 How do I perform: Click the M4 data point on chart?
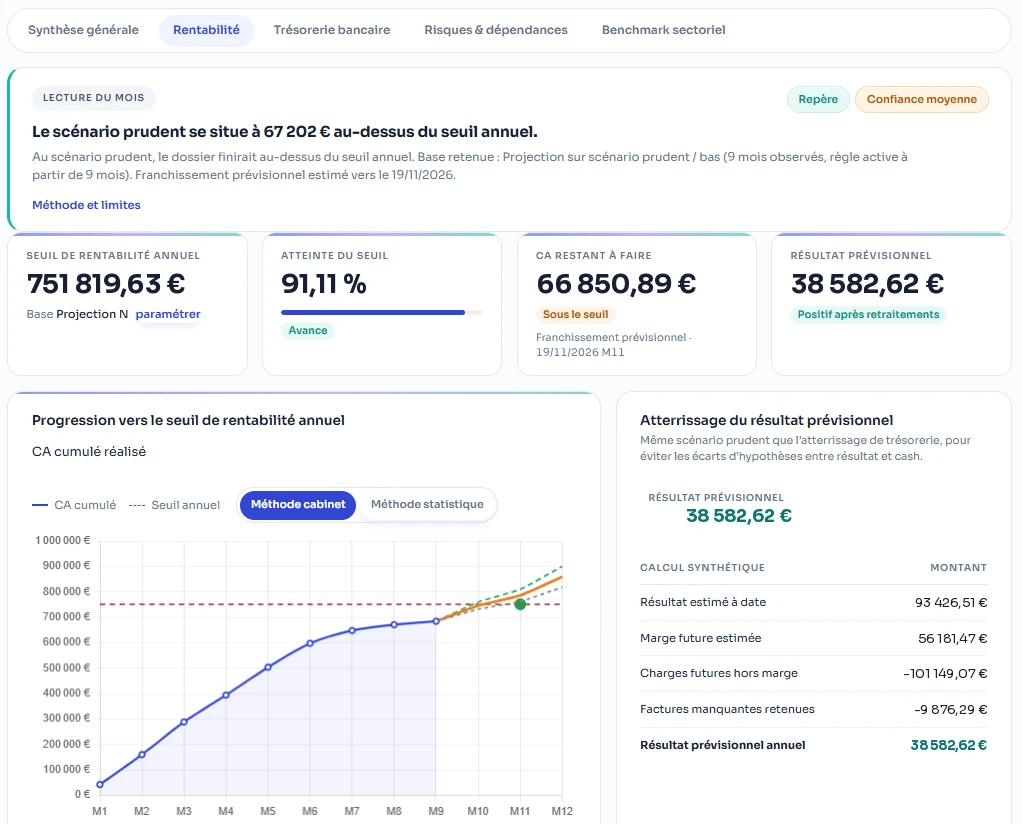(226, 695)
